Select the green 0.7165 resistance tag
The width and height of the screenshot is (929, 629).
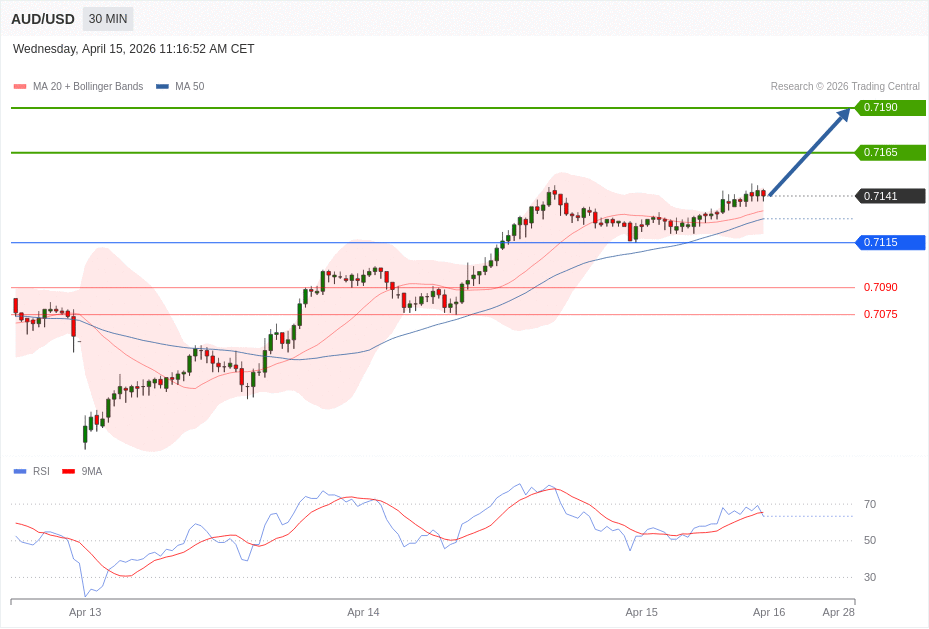(x=890, y=153)
